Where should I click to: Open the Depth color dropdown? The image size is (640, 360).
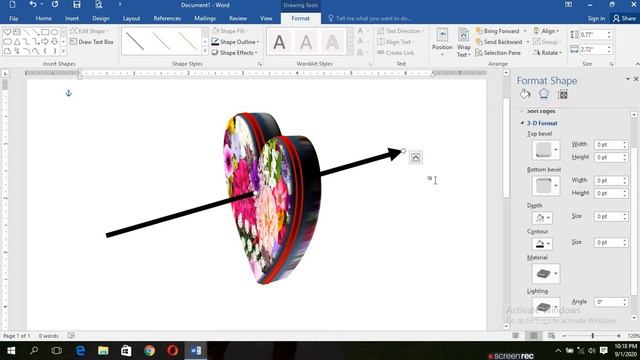coord(542,218)
